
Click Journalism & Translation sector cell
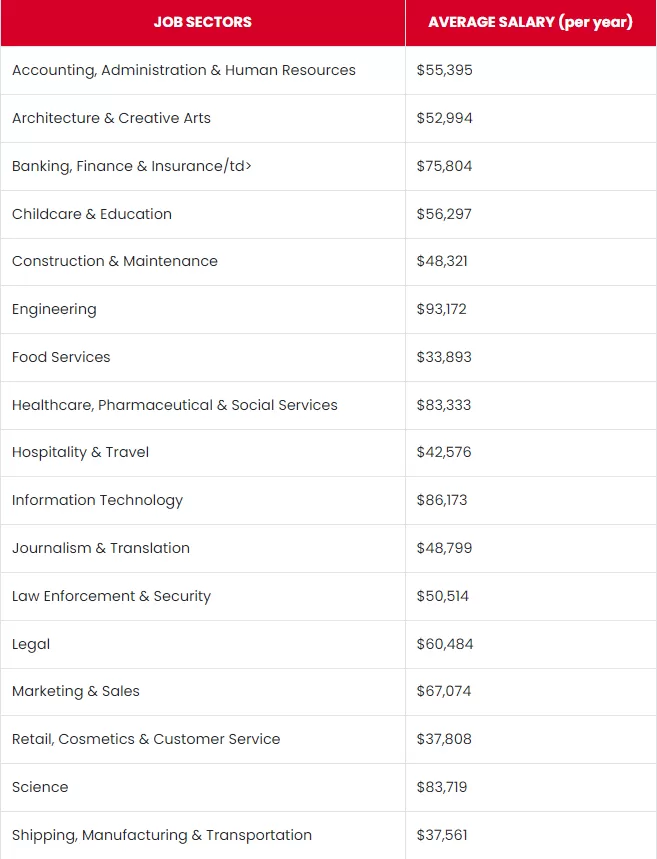(203, 548)
